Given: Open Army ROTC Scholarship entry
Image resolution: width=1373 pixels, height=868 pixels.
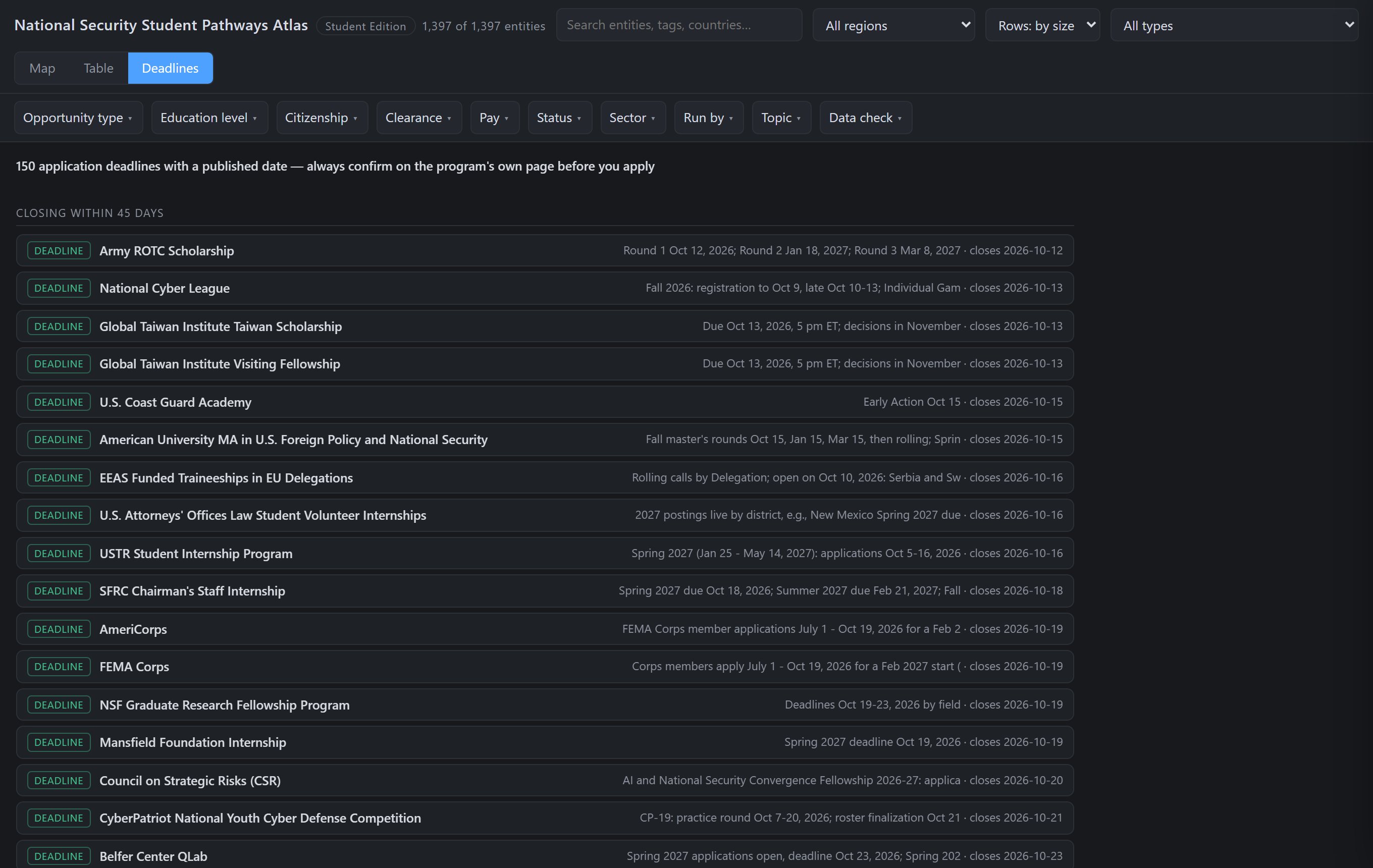Looking at the screenshot, I should click(x=545, y=251).
